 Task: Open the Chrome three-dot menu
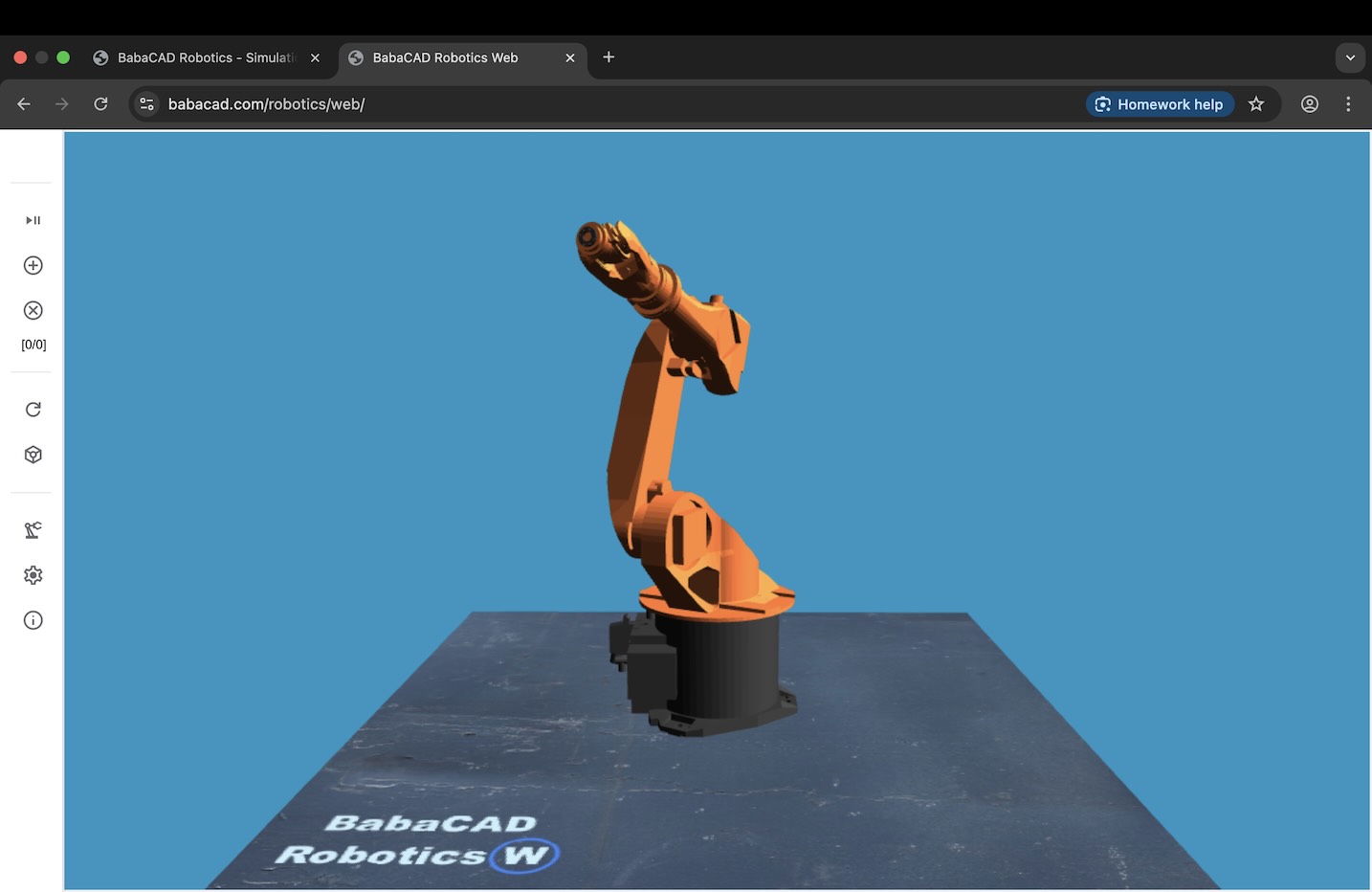1348,103
